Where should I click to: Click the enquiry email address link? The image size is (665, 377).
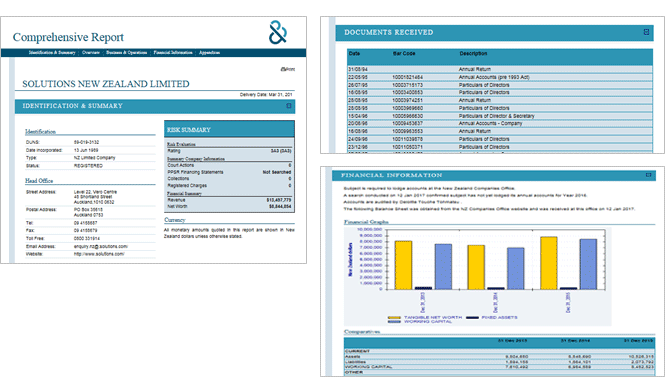tap(101, 246)
